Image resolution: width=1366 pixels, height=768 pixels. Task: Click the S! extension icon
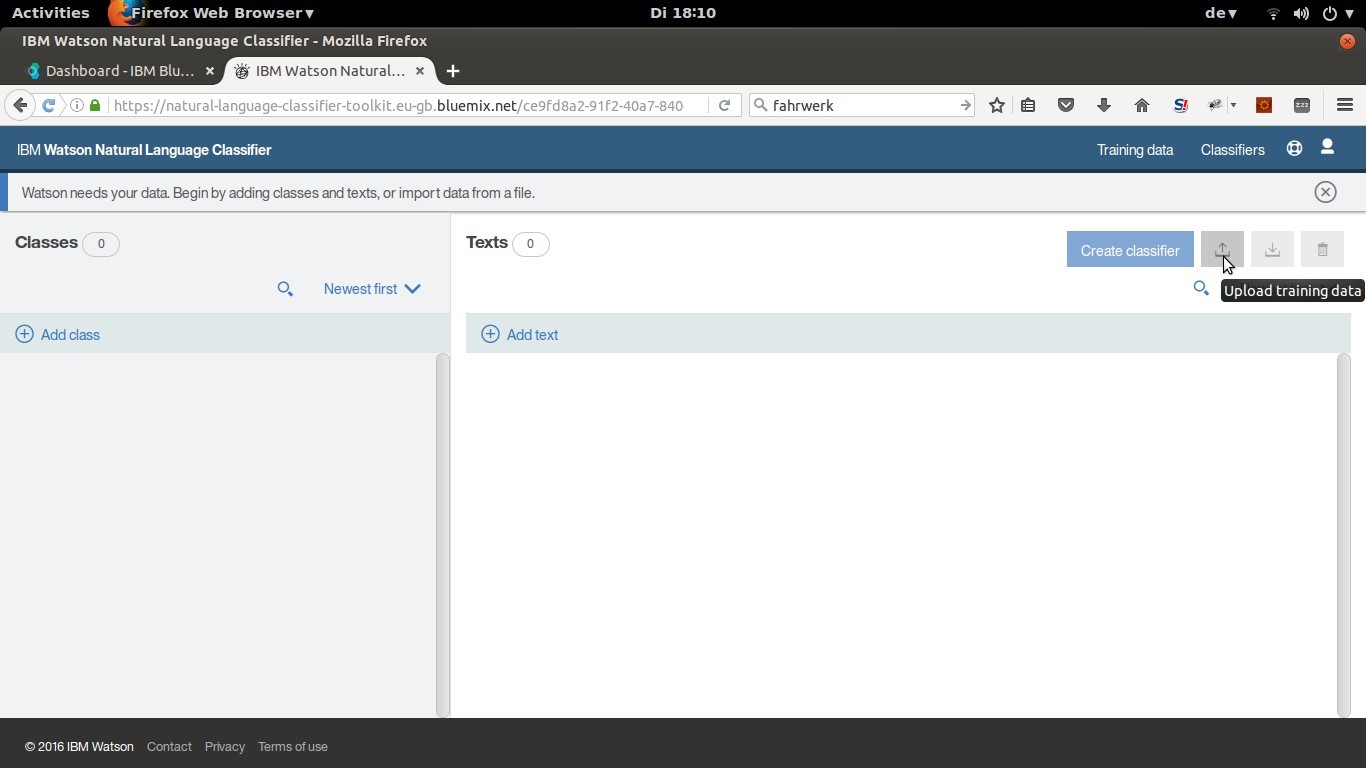(1180, 105)
